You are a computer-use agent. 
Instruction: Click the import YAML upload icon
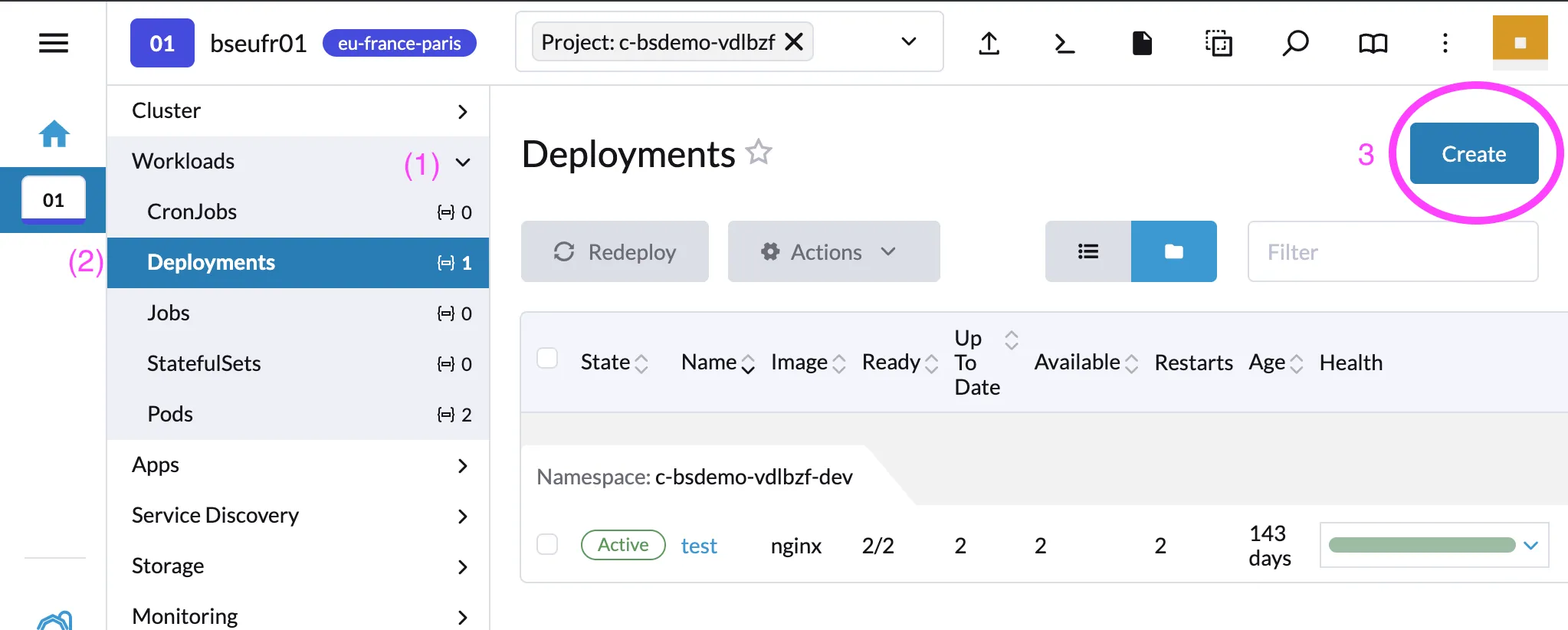989,43
